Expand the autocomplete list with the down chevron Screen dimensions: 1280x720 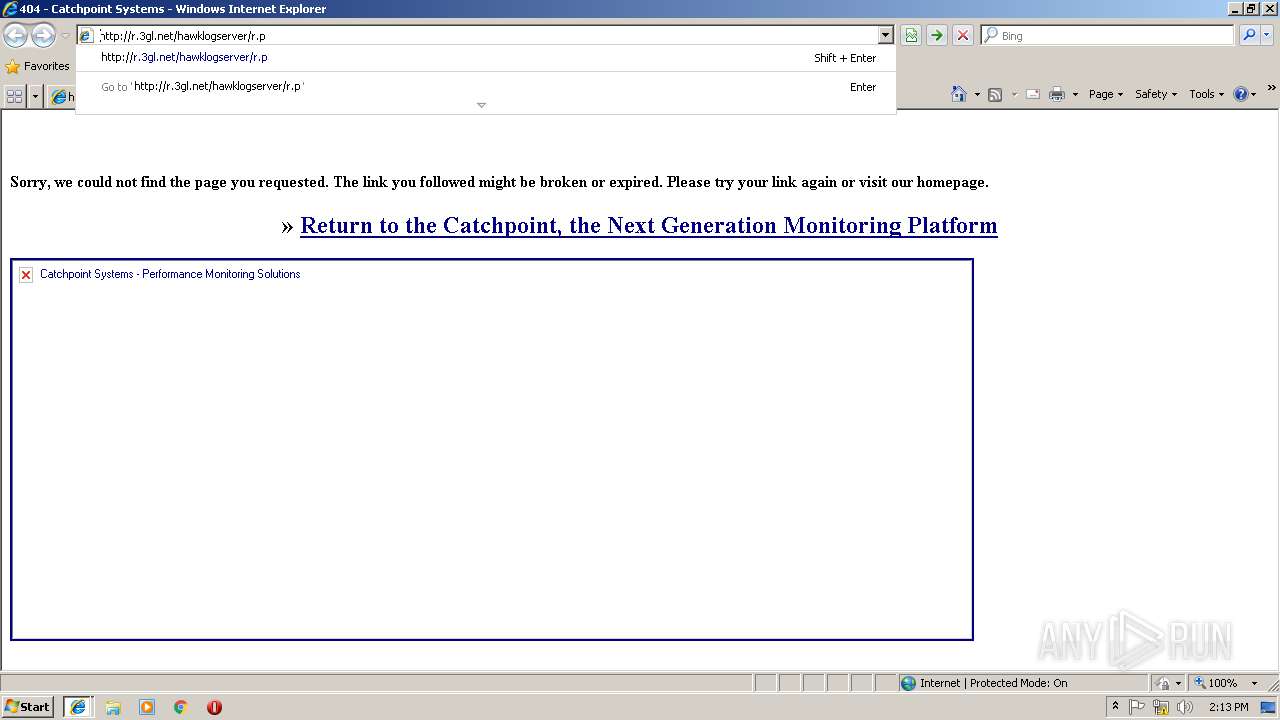[481, 105]
